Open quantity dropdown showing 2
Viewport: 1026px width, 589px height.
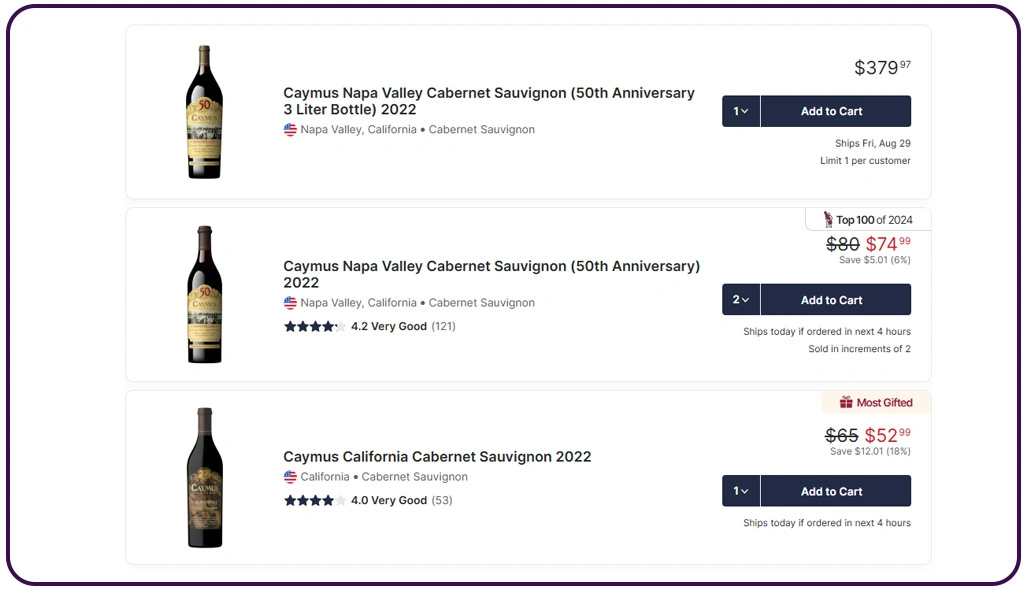coord(741,300)
